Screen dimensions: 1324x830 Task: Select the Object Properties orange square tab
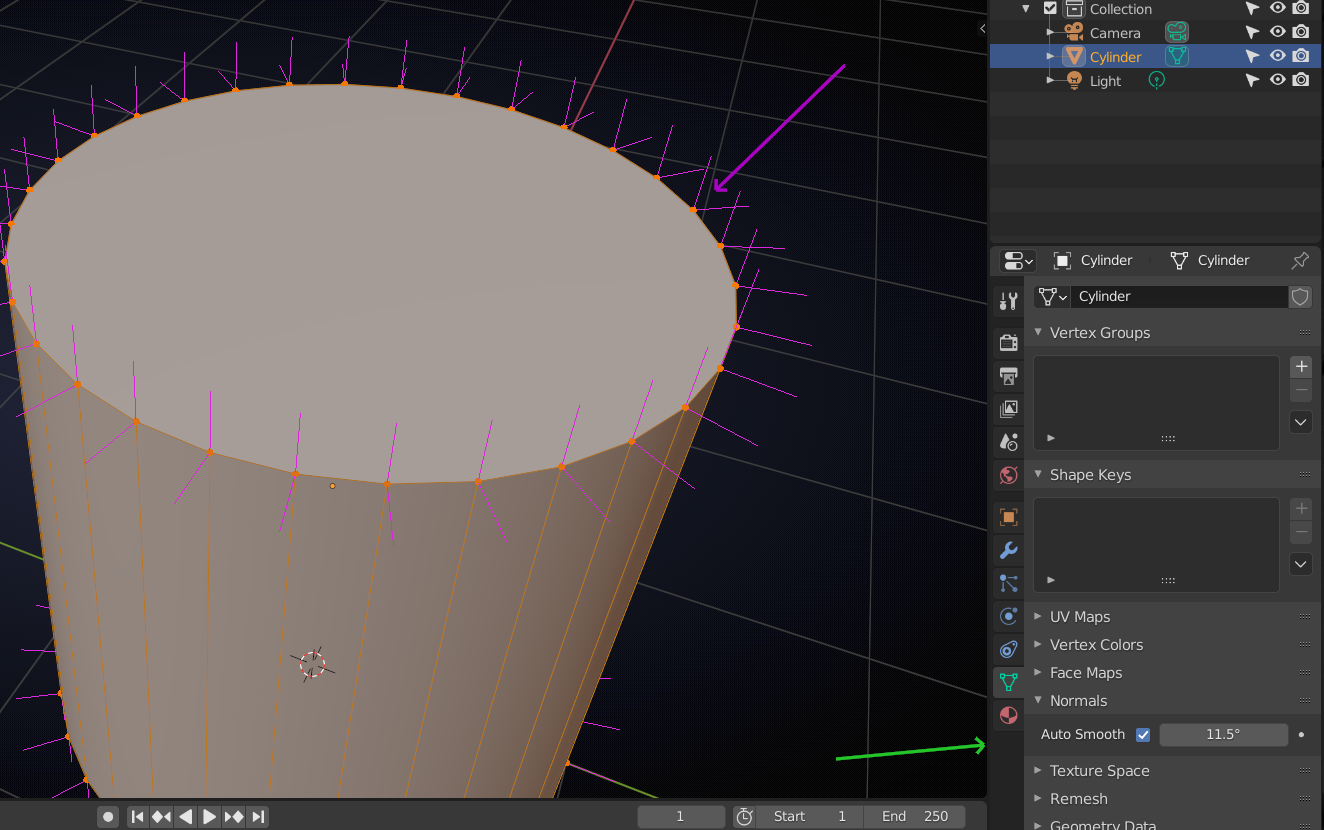pos(1008,517)
